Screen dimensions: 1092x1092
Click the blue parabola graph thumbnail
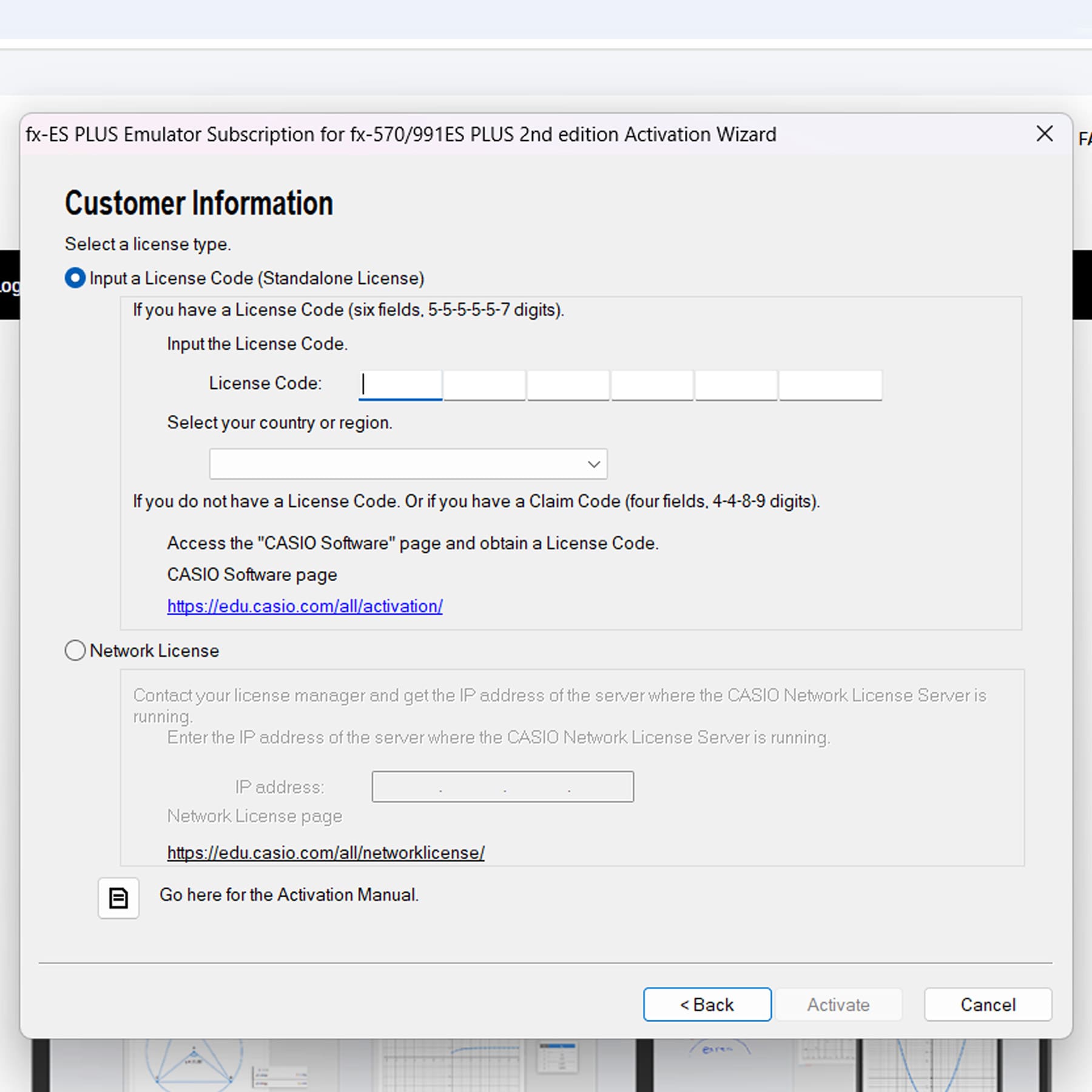coord(928,1065)
